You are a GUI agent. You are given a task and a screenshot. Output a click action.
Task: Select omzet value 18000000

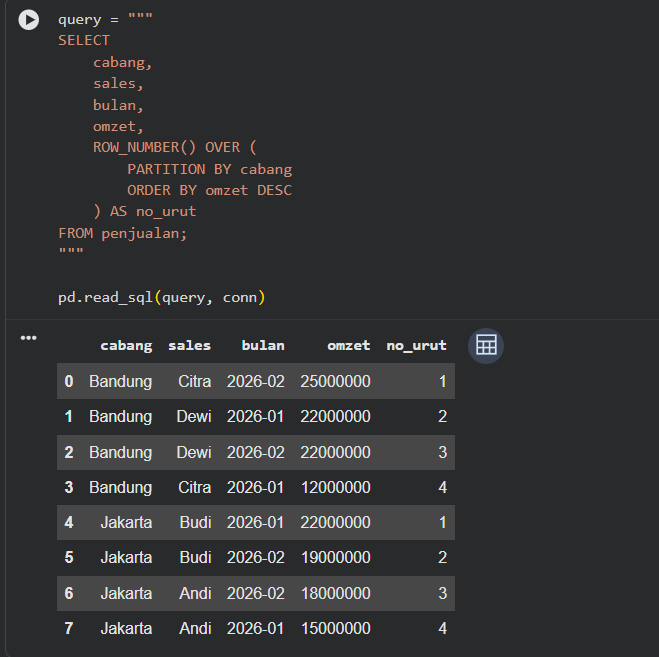(335, 593)
